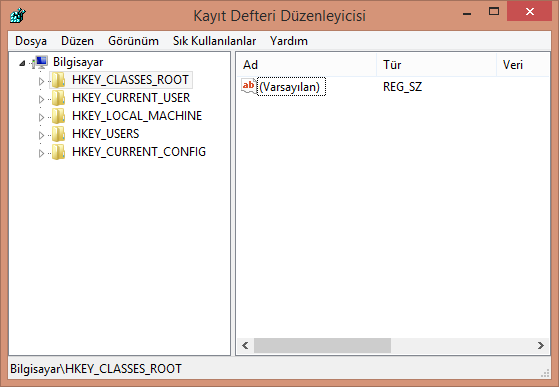Collapse the Bilgisayar root node

click(22, 63)
